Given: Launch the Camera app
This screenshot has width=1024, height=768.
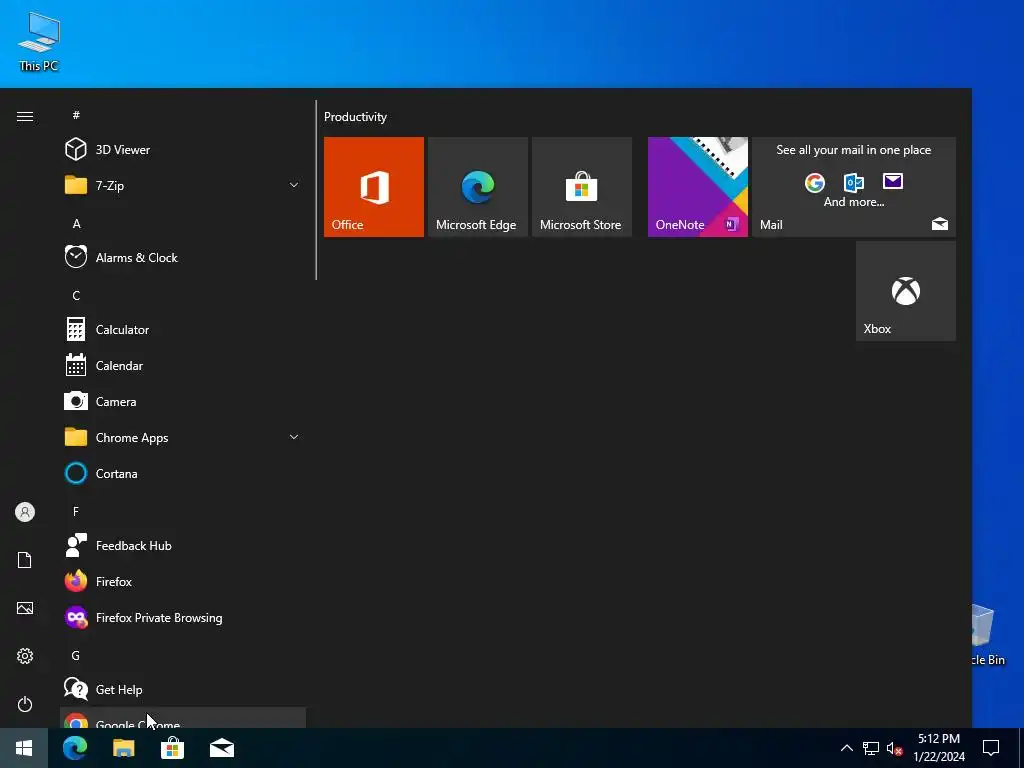Looking at the screenshot, I should (x=183, y=401).
